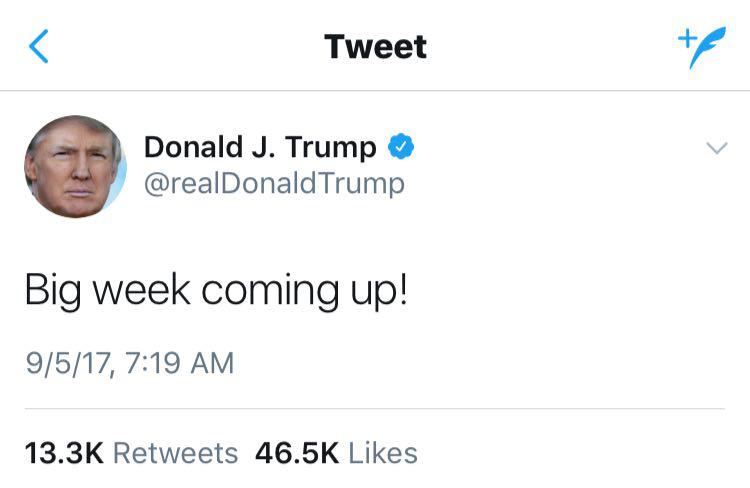750x488 pixels.
Task: Click "Trump" in the display name
Action: point(331,147)
